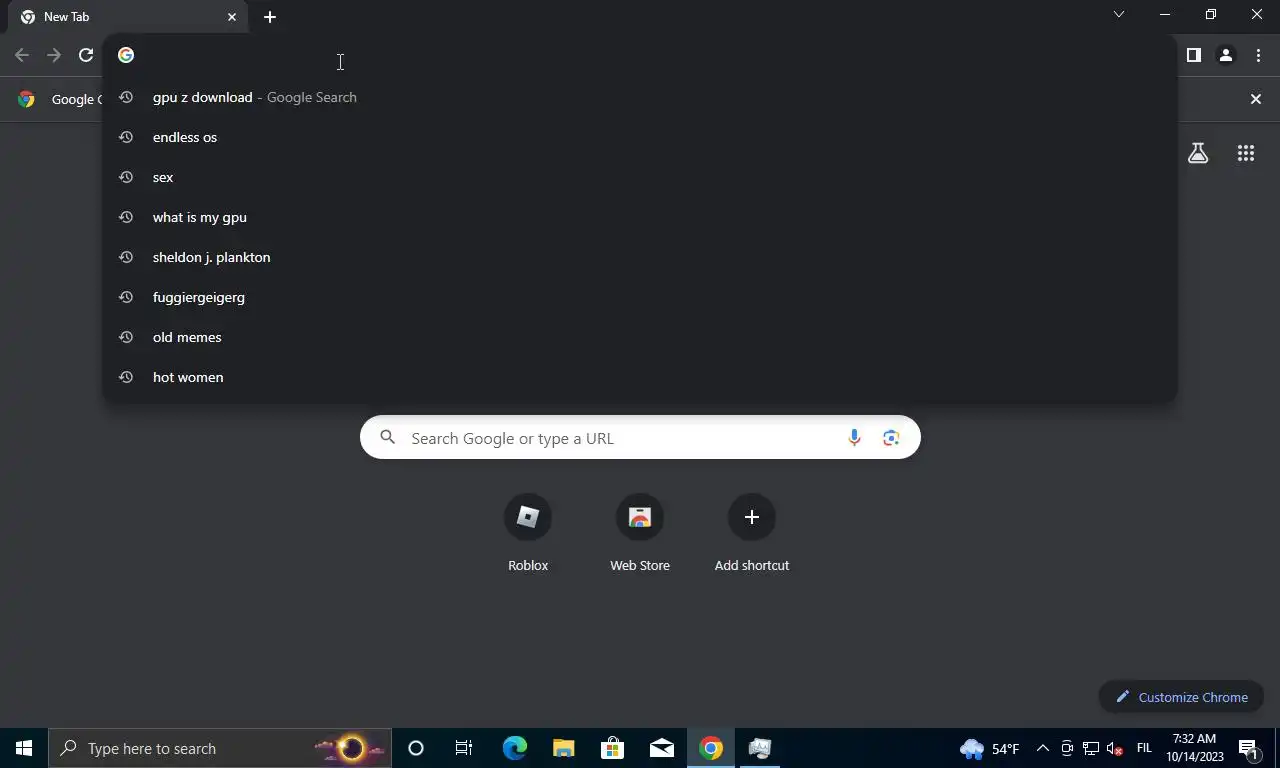Dismiss the bar with the X button
The width and height of the screenshot is (1280, 768).
click(x=1256, y=99)
